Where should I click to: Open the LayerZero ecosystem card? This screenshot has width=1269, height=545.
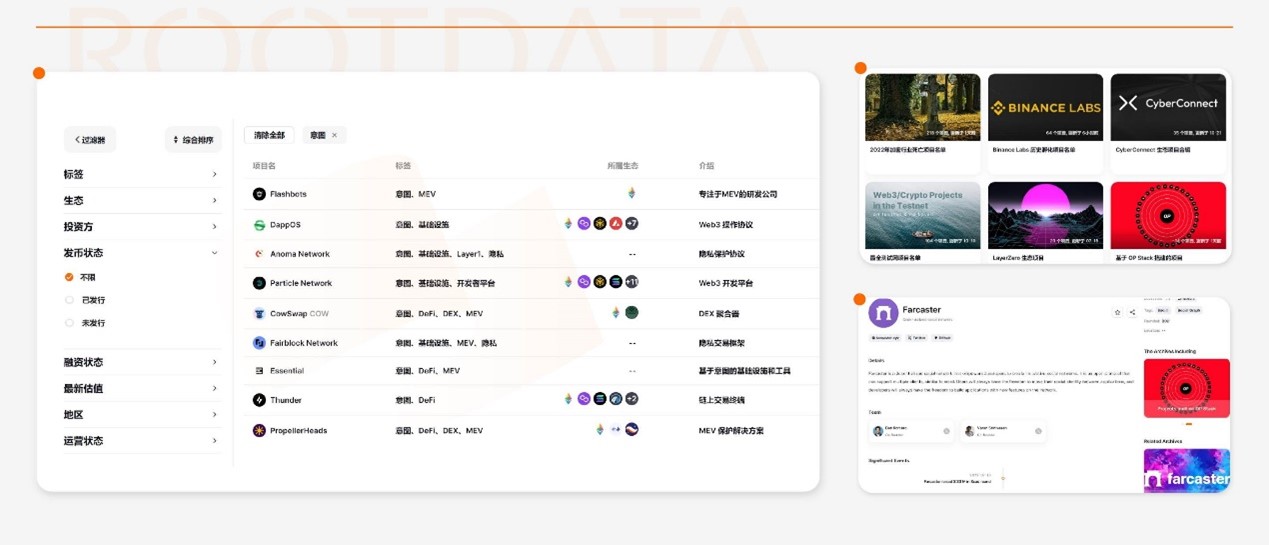point(1045,222)
